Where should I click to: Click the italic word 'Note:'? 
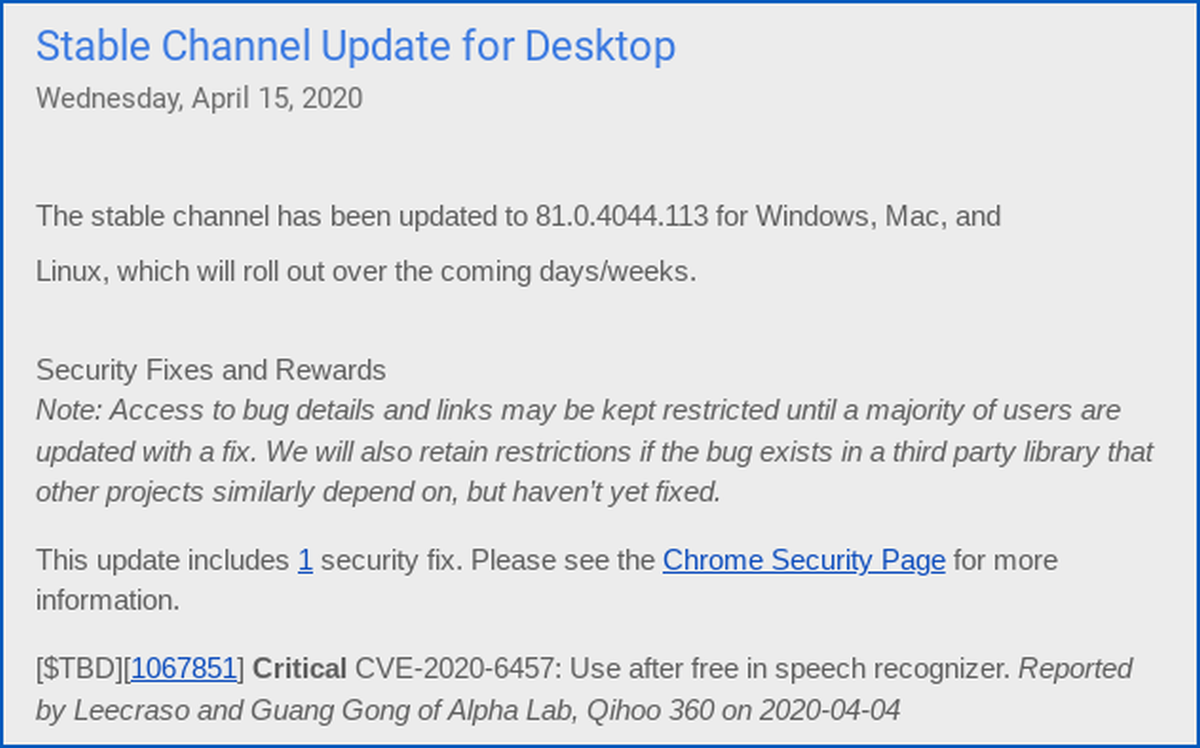pos(68,410)
